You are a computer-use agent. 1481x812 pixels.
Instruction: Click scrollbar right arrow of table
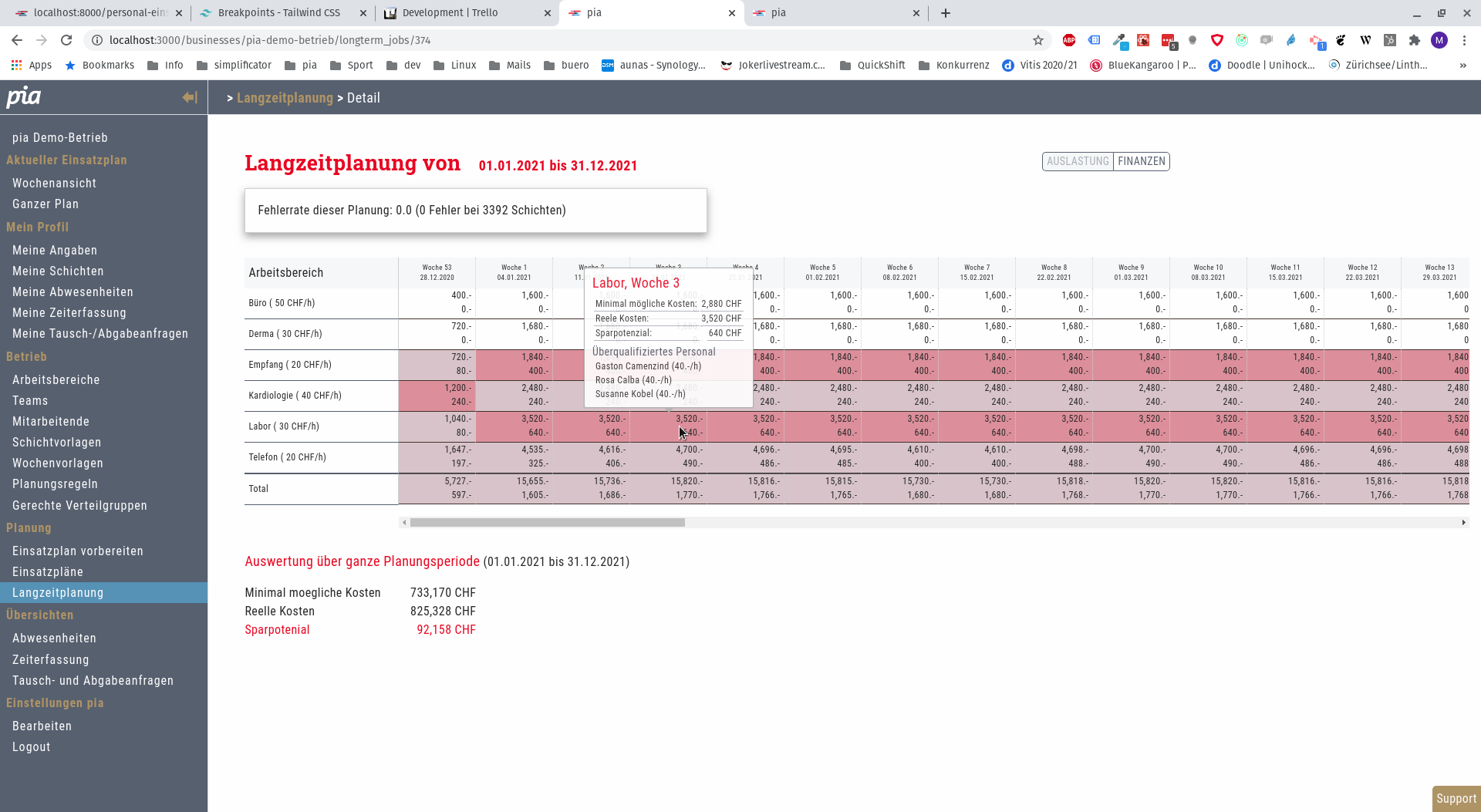click(1463, 523)
